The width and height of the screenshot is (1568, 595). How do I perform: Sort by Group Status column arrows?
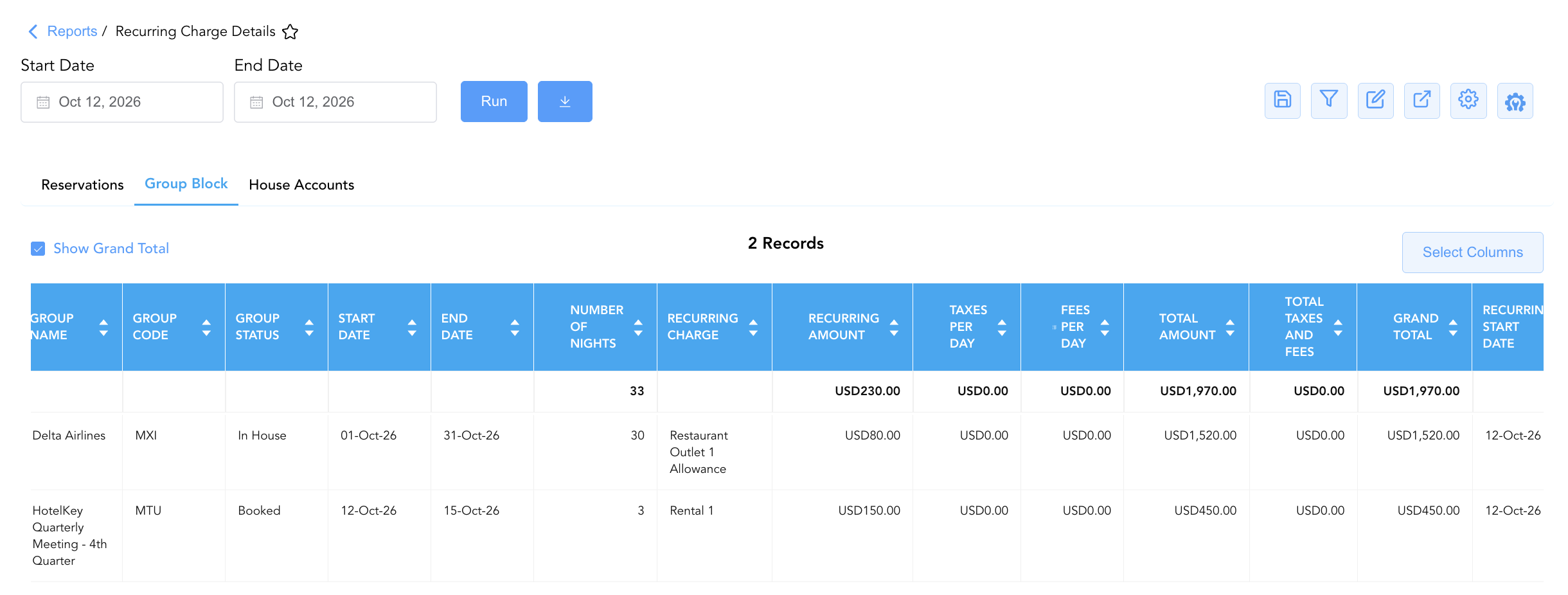point(309,327)
